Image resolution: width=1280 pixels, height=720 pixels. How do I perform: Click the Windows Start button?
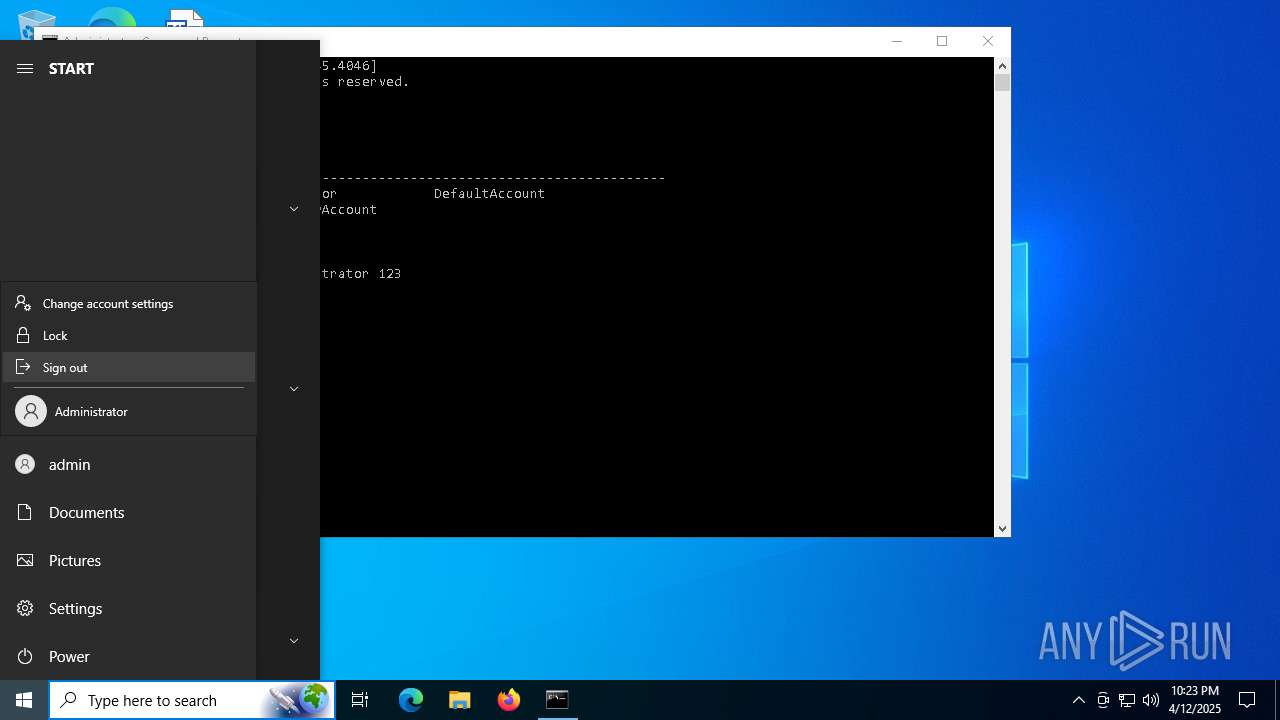pyautogui.click(x=24, y=700)
